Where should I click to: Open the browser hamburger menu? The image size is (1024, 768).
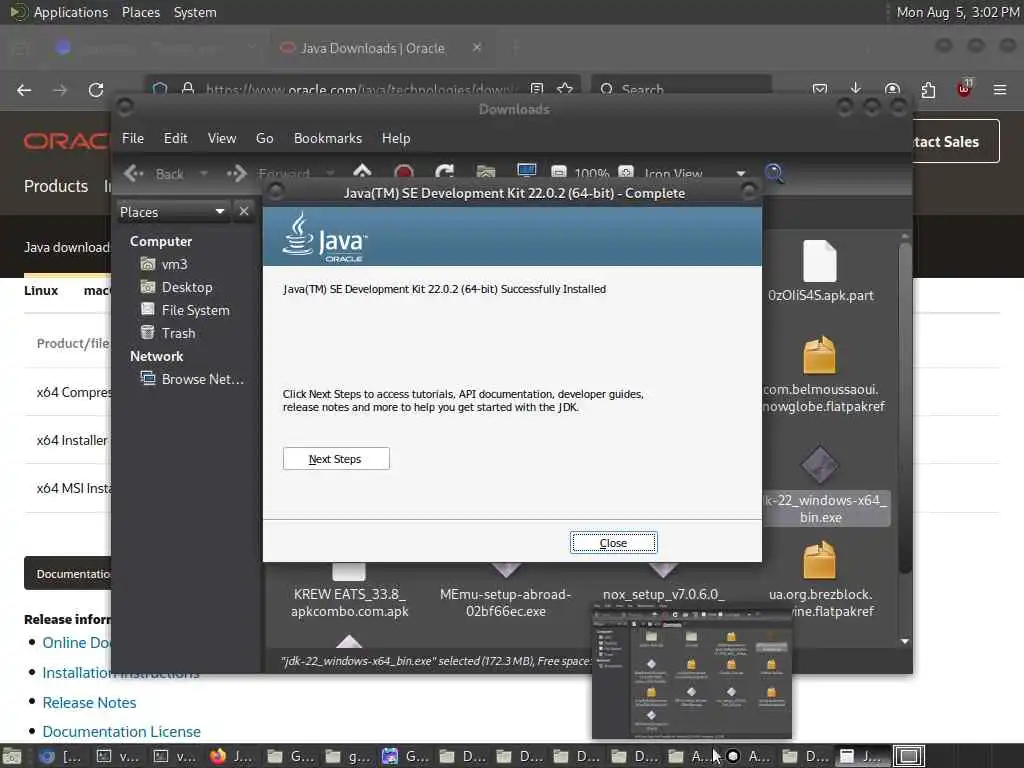point(1000,89)
